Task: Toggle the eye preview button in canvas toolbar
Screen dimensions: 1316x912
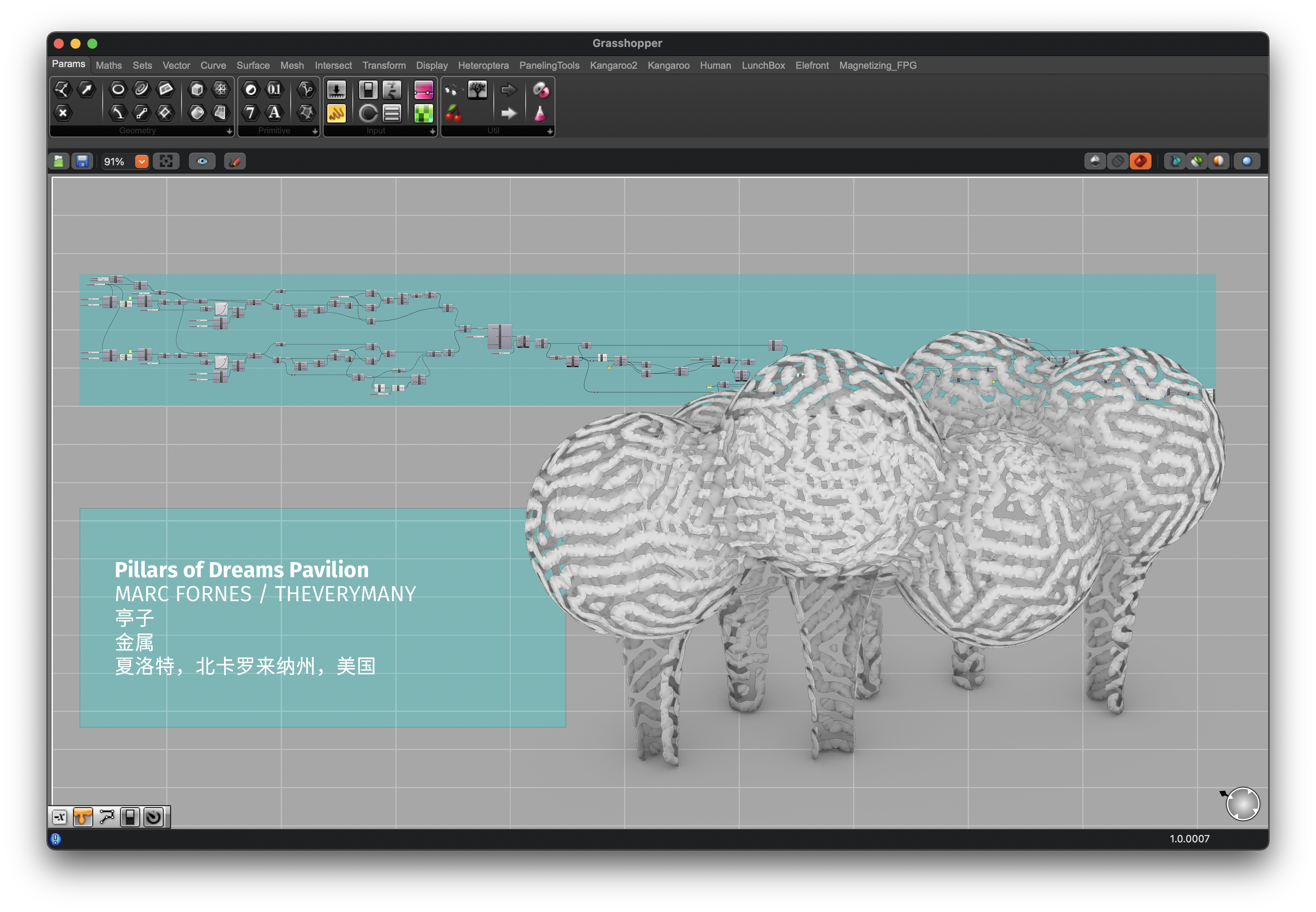Action: click(202, 162)
